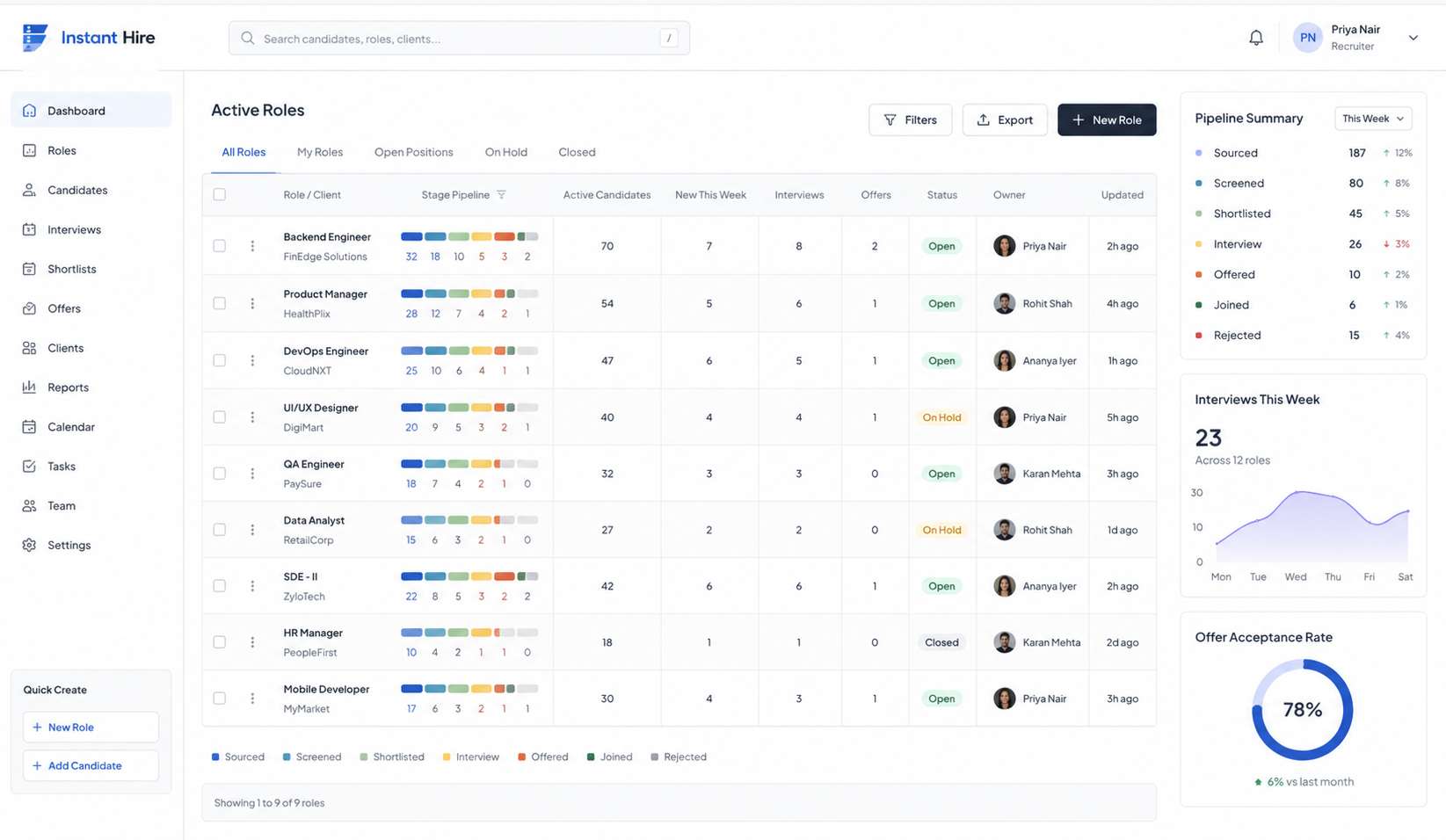The height and width of the screenshot is (840, 1446).
Task: Click the Tasks checkmark icon in sidebar
Action: click(x=29, y=467)
